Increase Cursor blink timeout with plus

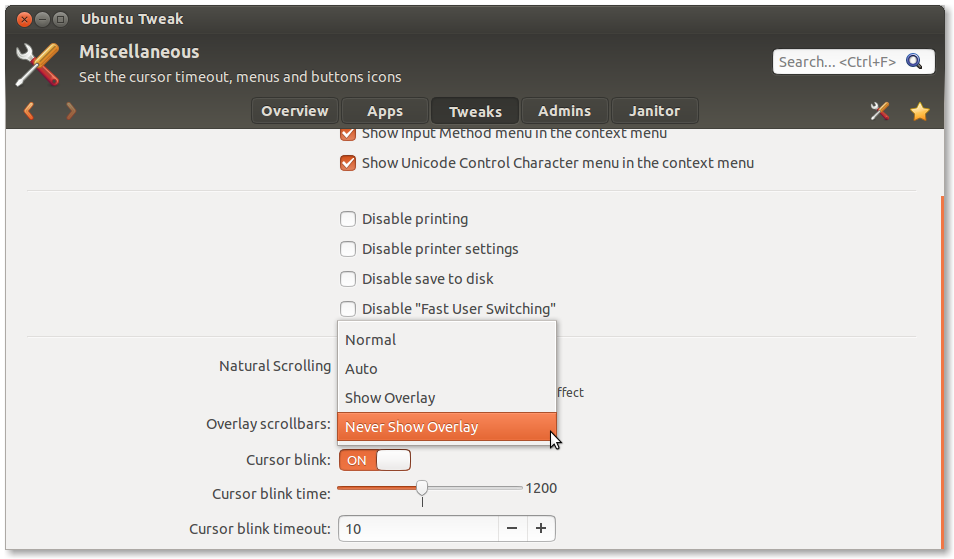[541, 528]
